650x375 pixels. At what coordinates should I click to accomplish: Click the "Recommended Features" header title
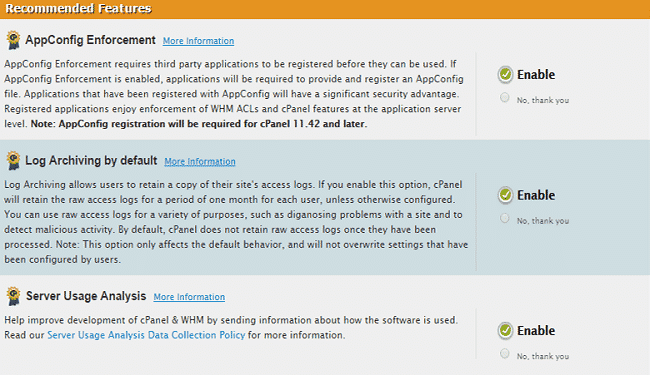pyautogui.click(x=78, y=8)
